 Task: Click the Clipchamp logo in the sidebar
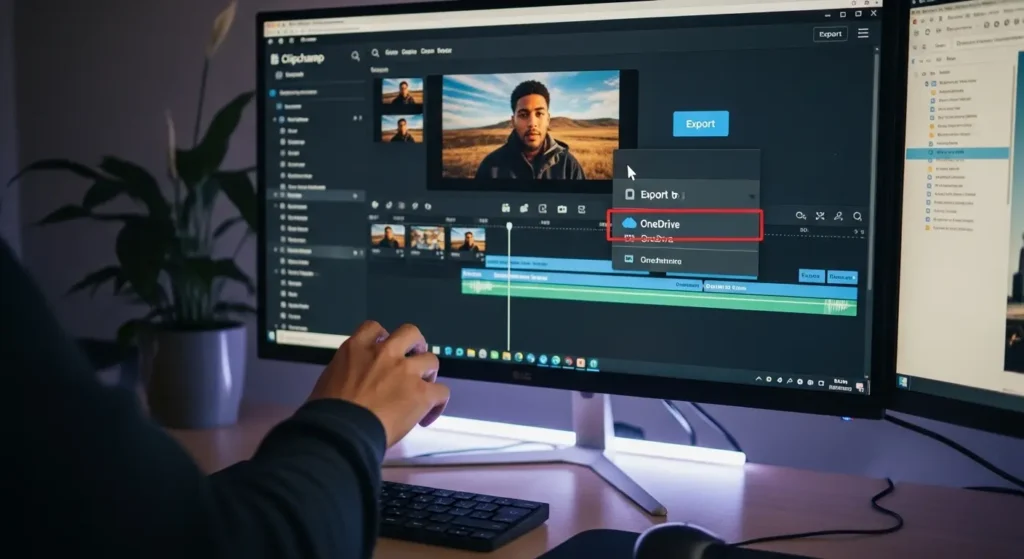click(298, 59)
